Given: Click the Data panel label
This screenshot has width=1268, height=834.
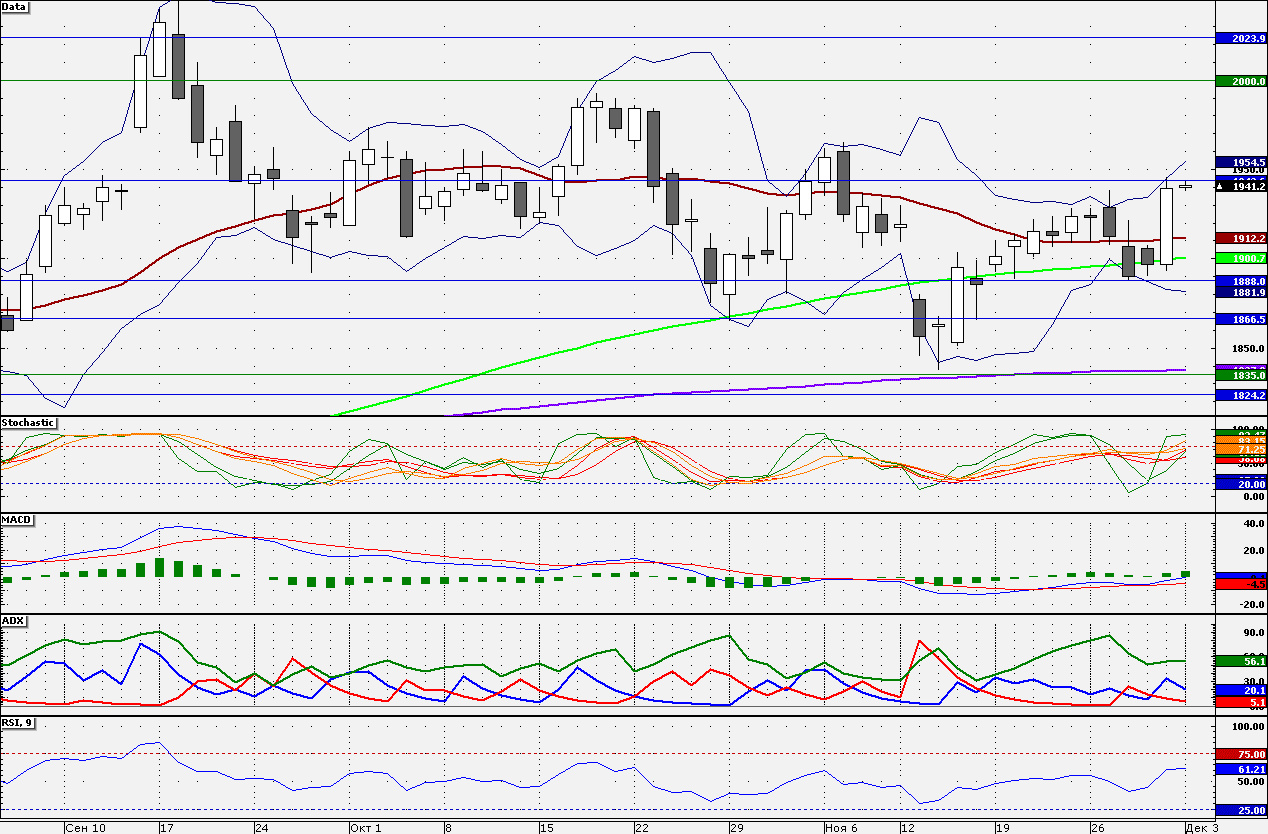Looking at the screenshot, I should (x=15, y=6).
